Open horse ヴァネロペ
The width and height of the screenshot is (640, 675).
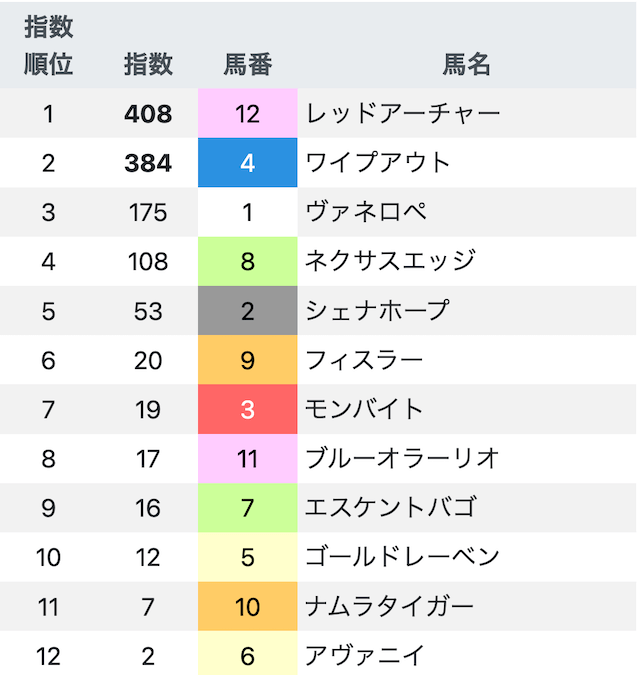[x=366, y=212]
